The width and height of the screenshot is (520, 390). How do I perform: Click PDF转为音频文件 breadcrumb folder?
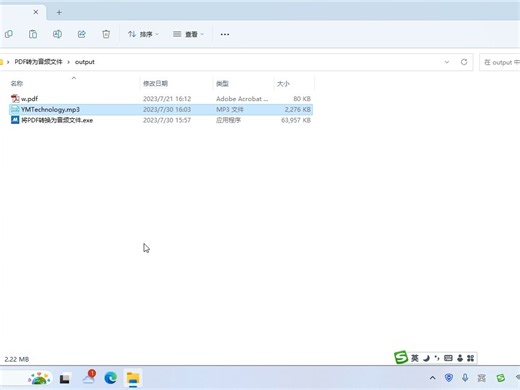(38, 62)
